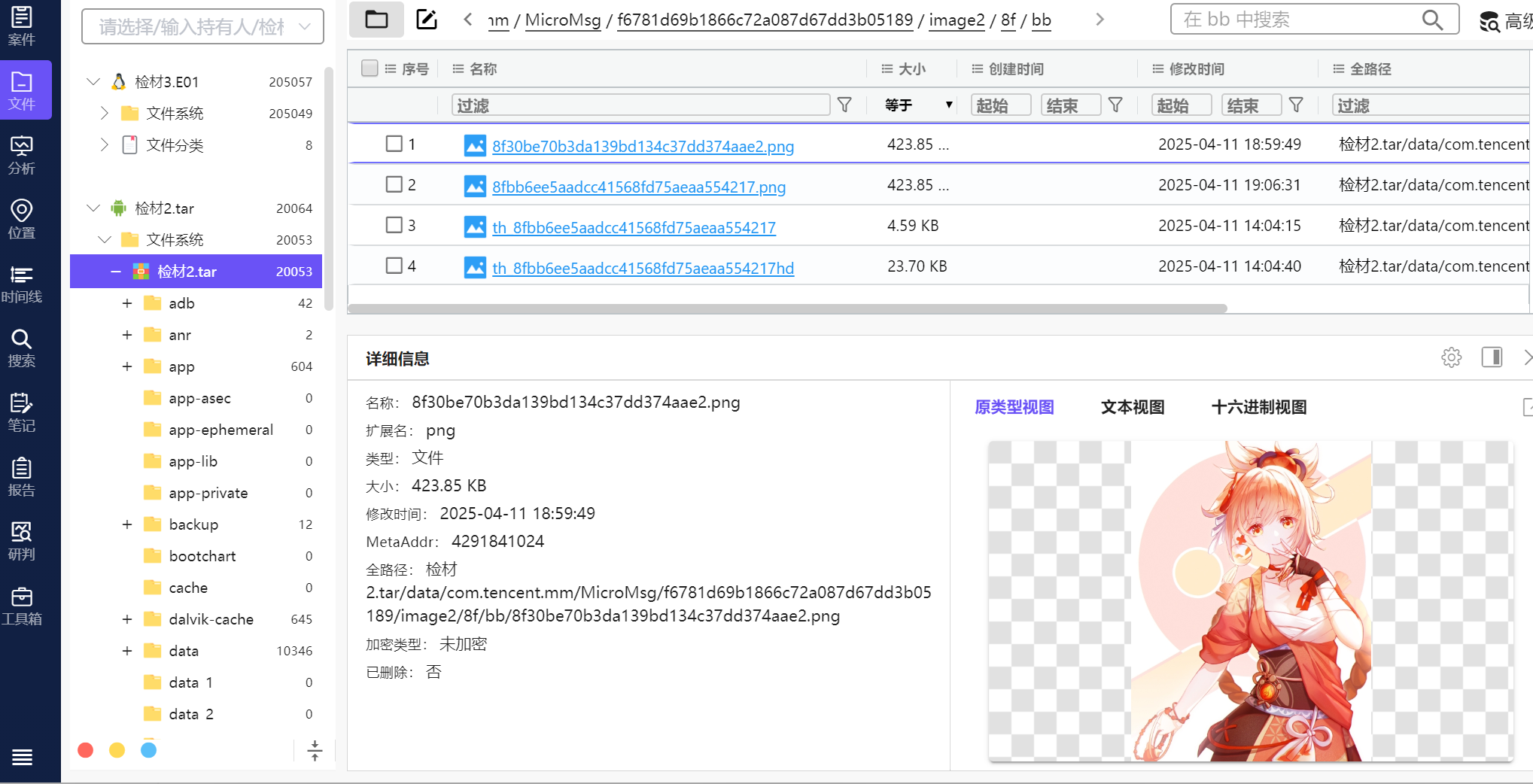Check the checkbox for th_8fbb6ee5aadcc41568fd75aeaa554217
Viewport: 1533px width, 784px height.
[x=394, y=224]
